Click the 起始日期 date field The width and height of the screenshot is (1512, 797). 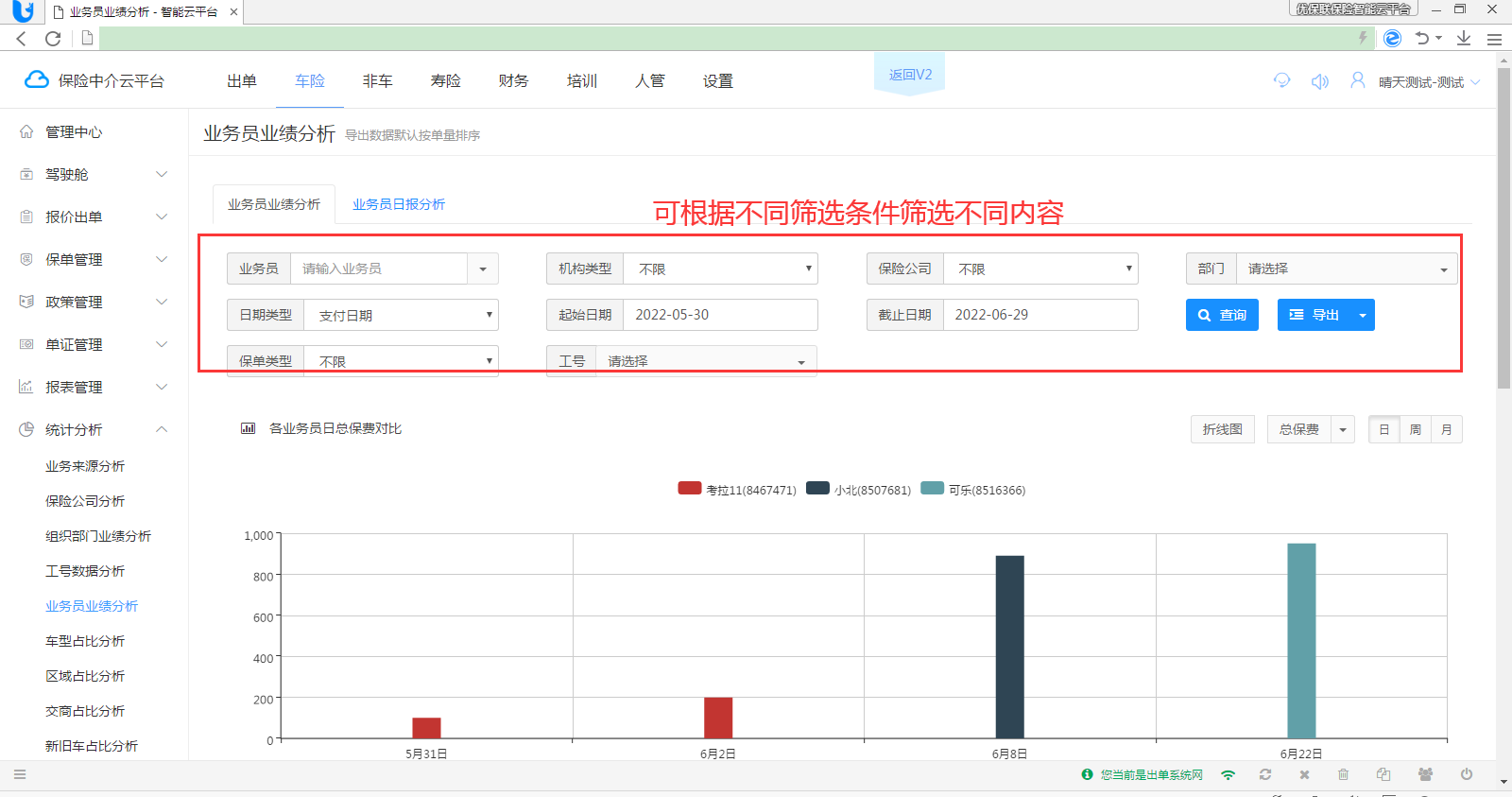[720, 315]
